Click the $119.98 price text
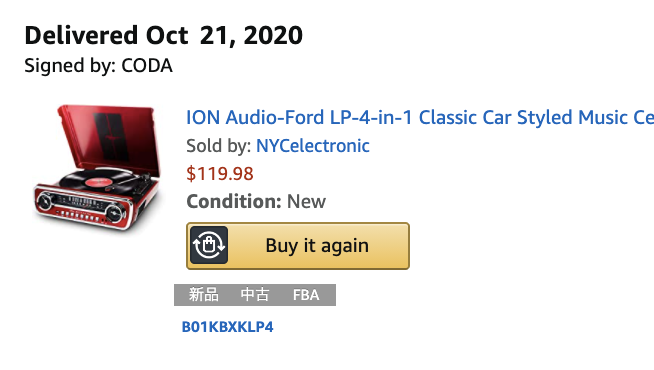This screenshot has width=654, height=370. click(220, 174)
